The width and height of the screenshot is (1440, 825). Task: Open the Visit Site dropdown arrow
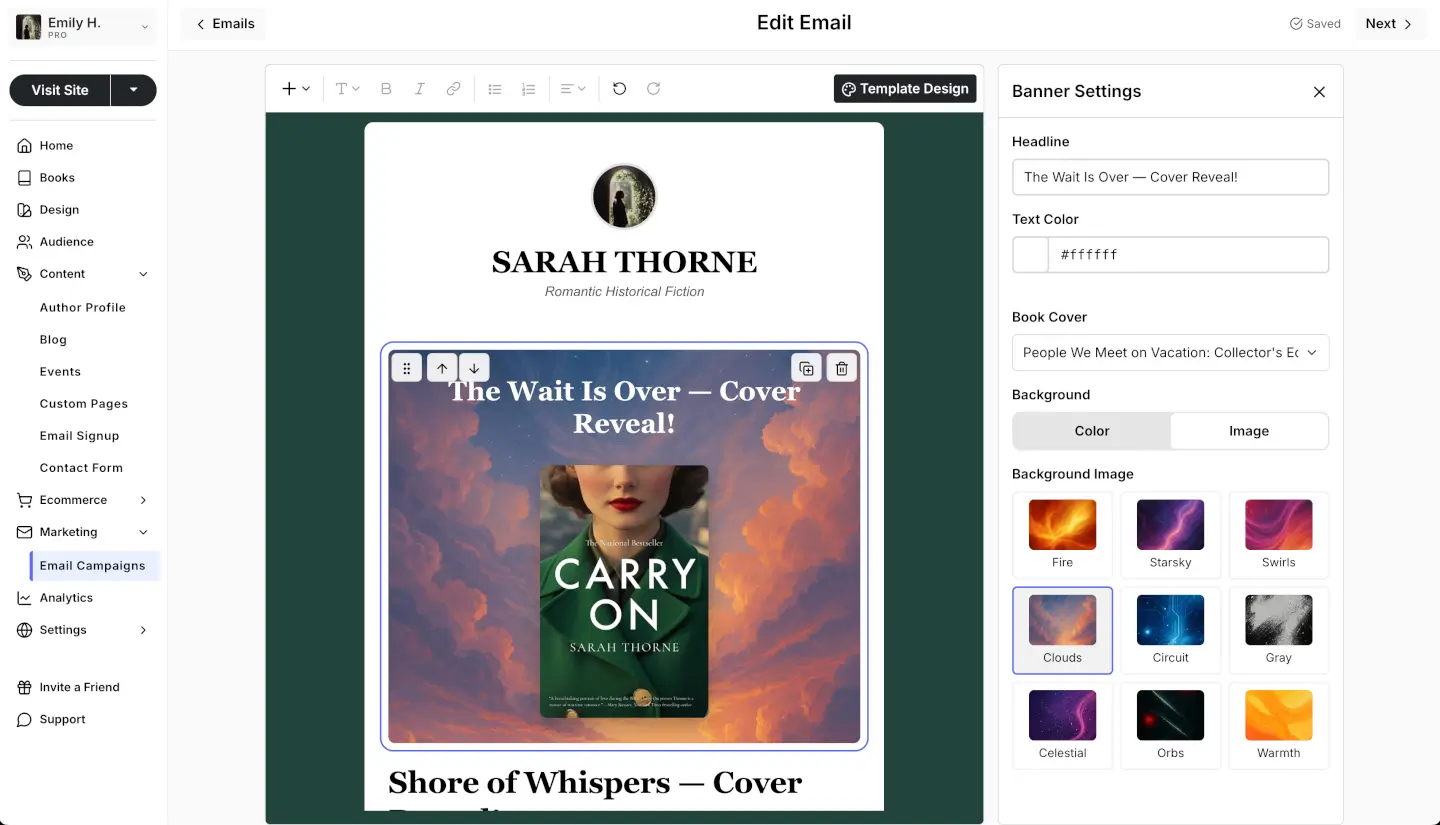134,90
